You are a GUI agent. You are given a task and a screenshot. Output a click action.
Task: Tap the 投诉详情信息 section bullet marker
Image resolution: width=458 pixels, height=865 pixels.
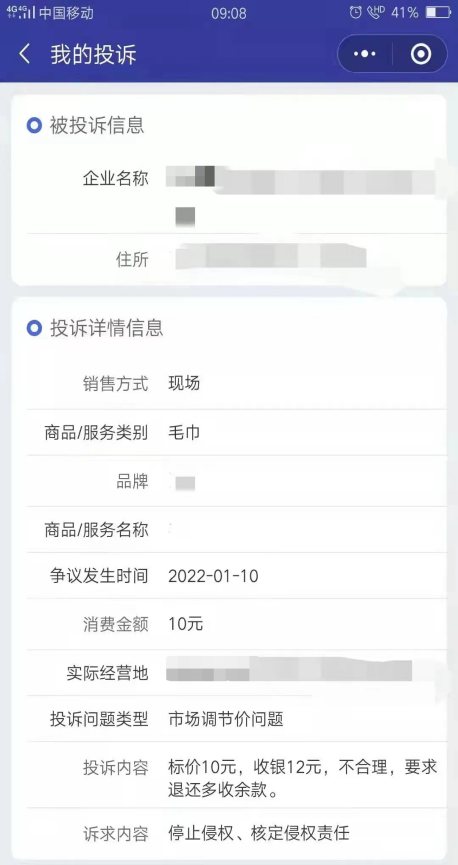coord(34,329)
